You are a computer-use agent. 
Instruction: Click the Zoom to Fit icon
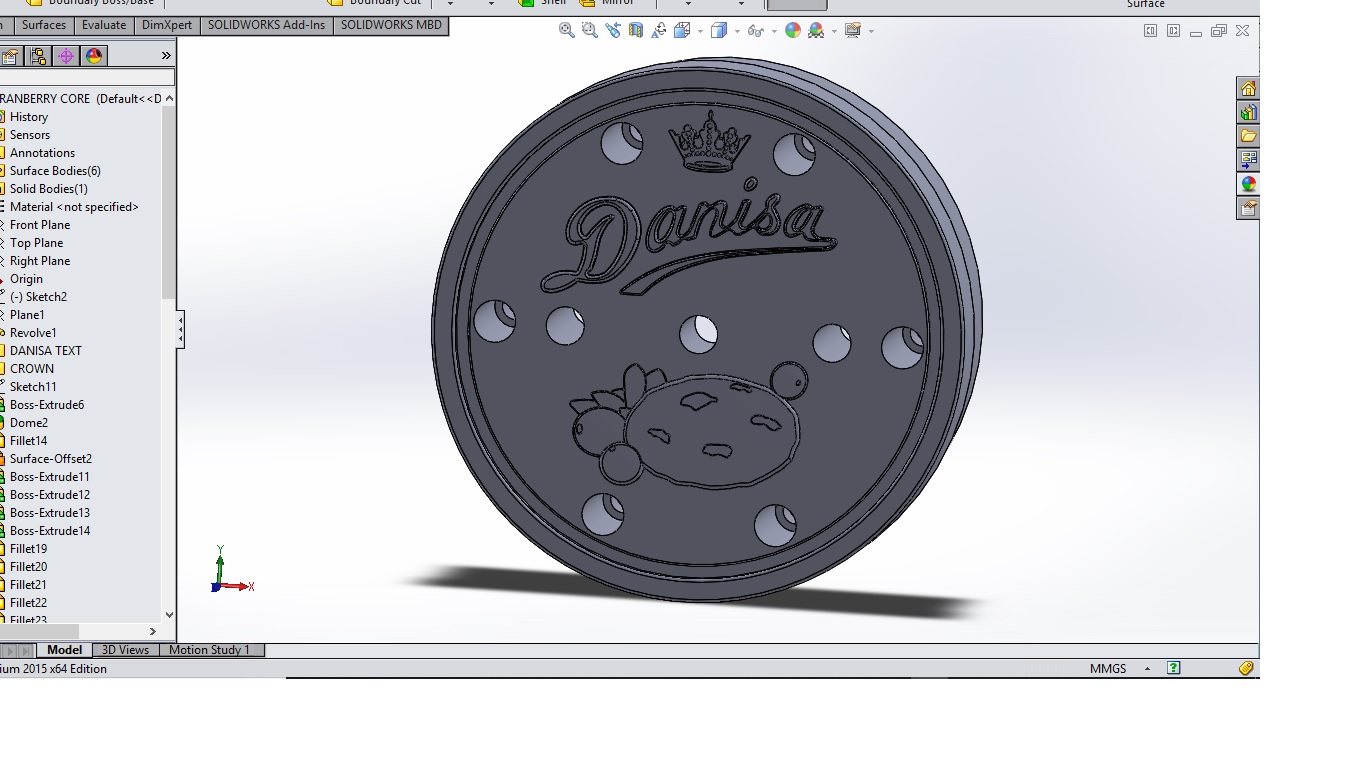tap(567, 31)
